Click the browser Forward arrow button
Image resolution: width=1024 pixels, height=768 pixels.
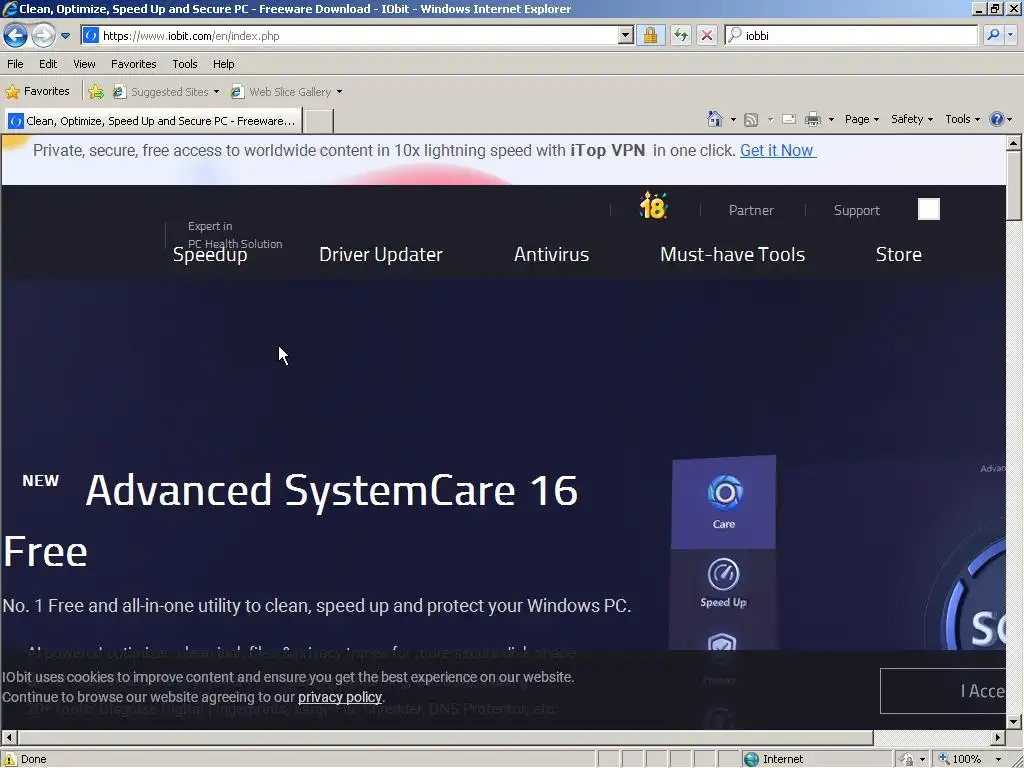43,35
